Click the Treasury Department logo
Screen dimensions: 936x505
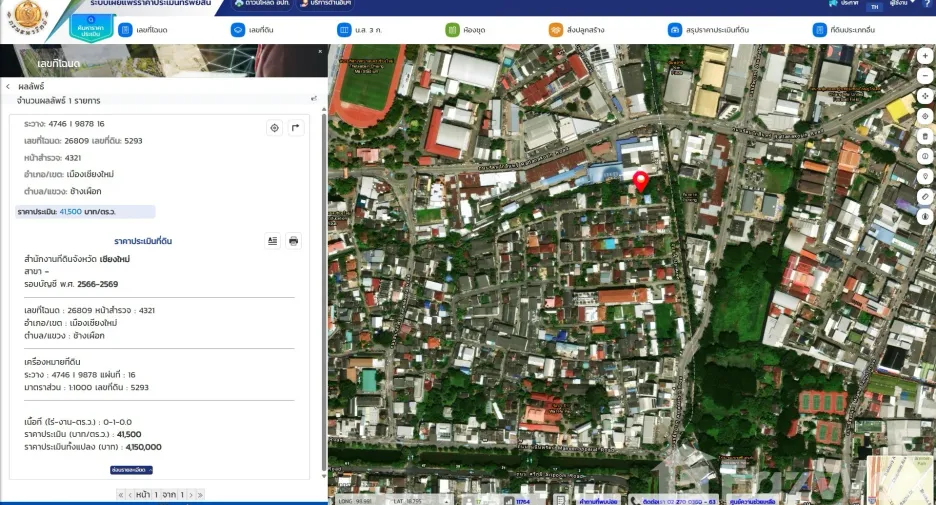tap(27, 18)
